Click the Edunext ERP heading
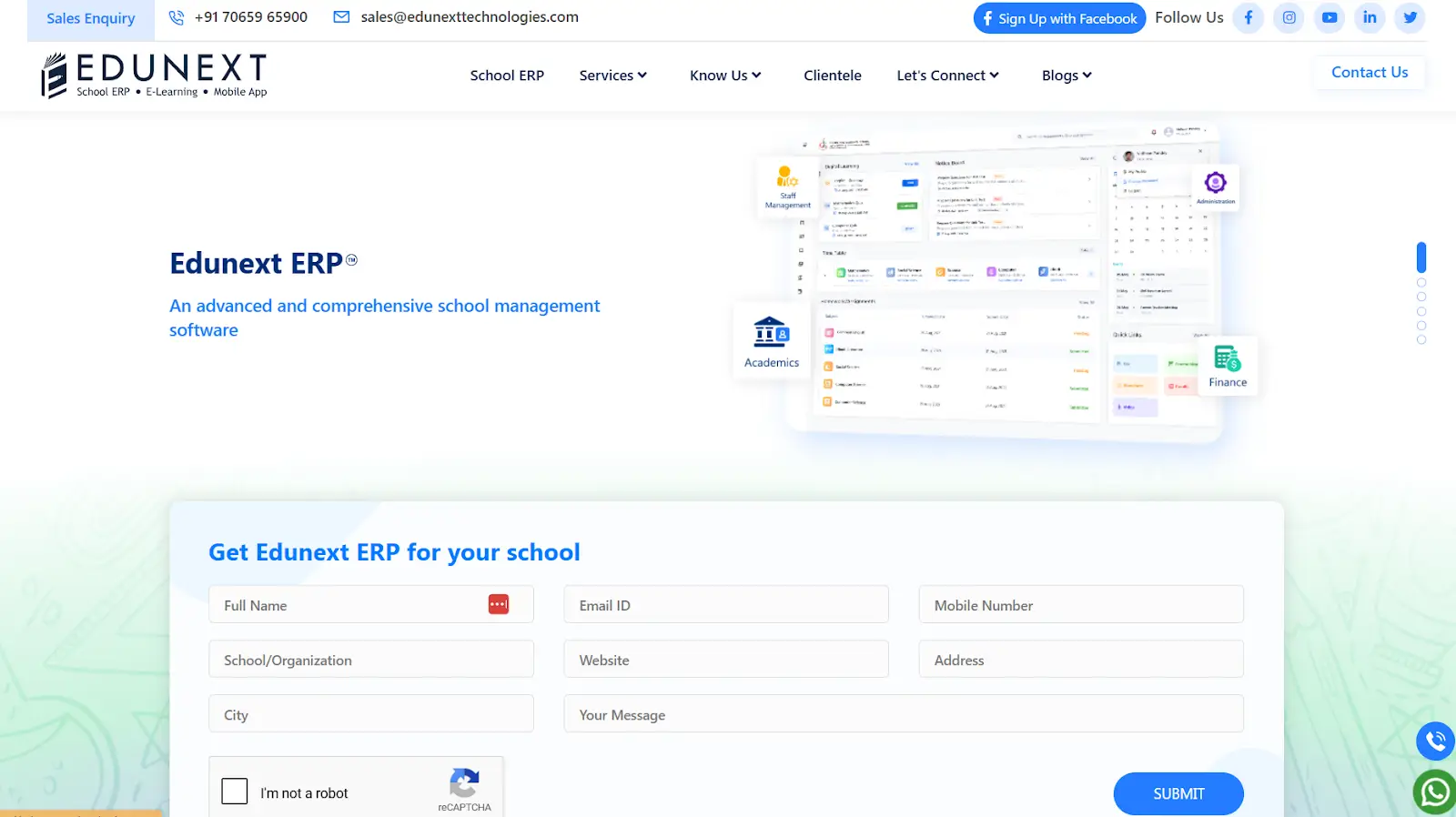Screen dimensions: 1456x817 264,263
